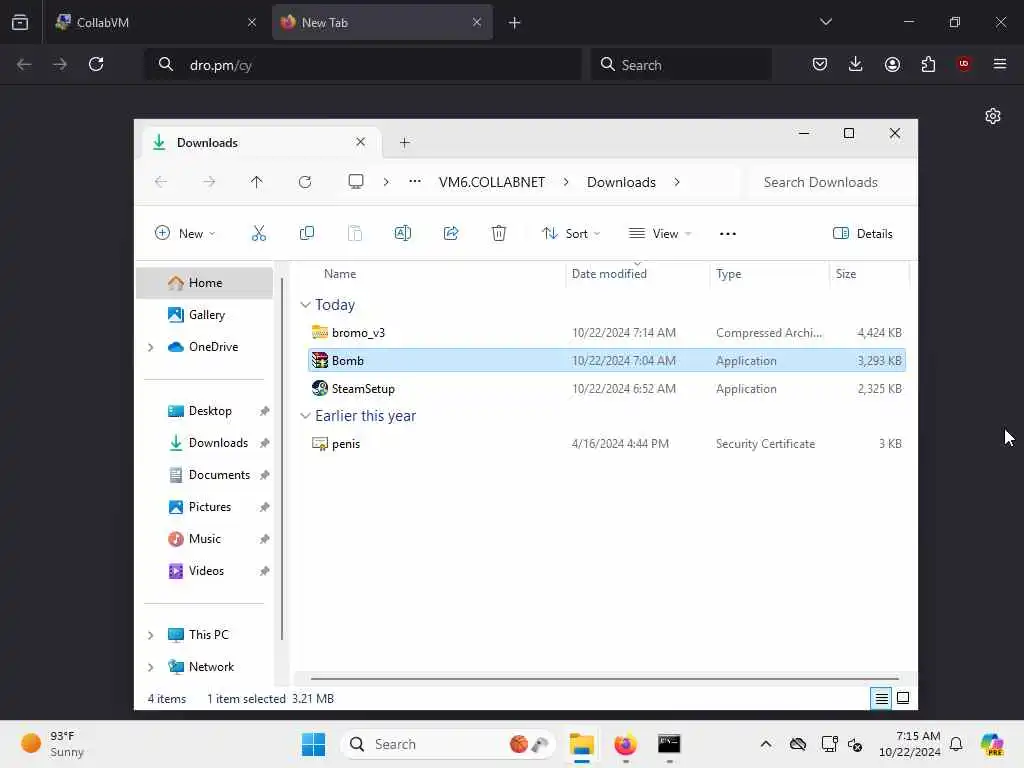Refresh the Downloads folder view
Image resolution: width=1024 pixels, height=768 pixels.
point(305,182)
